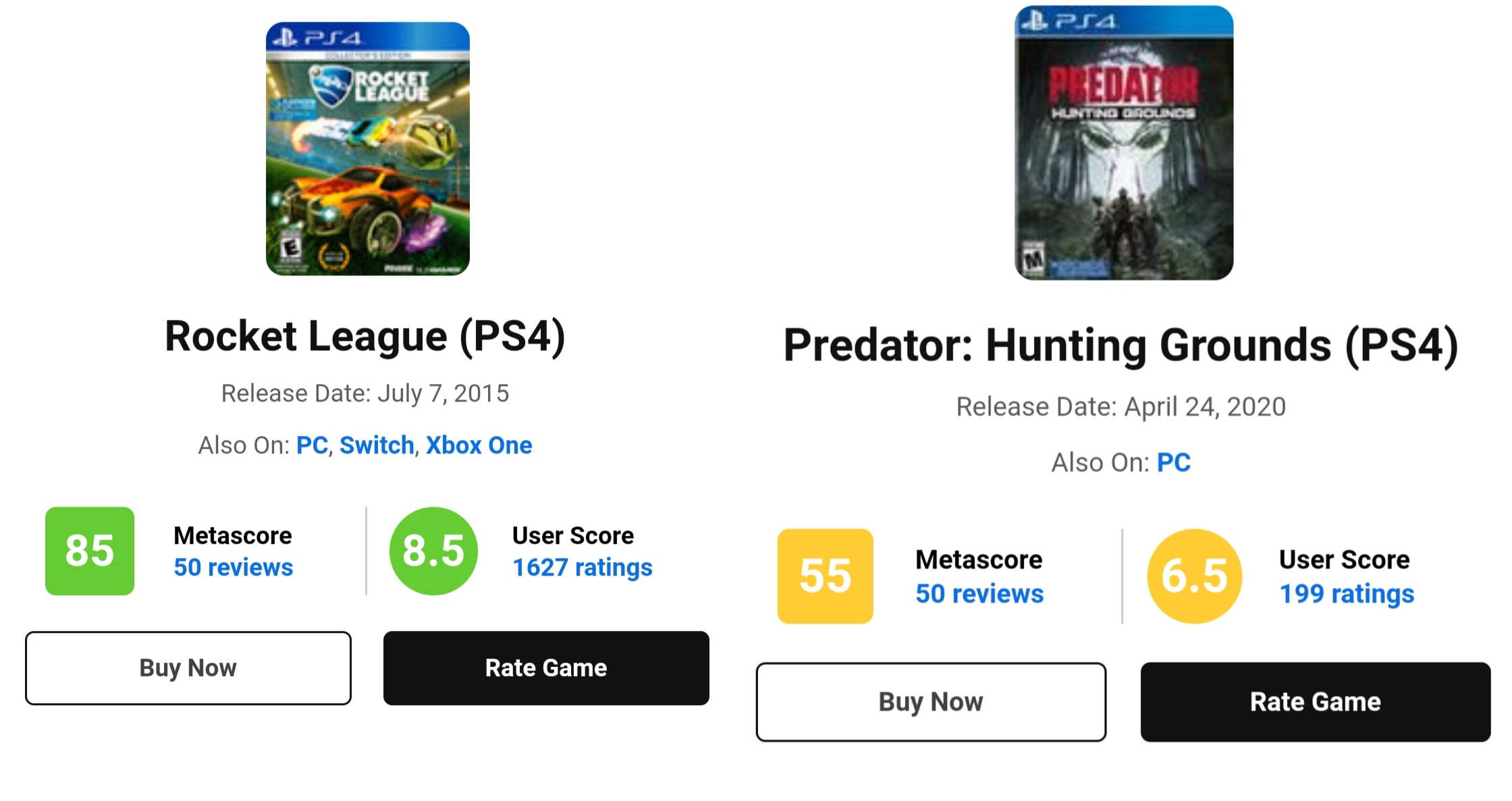Click the Rocket League cover art thumbnail

click(x=367, y=148)
